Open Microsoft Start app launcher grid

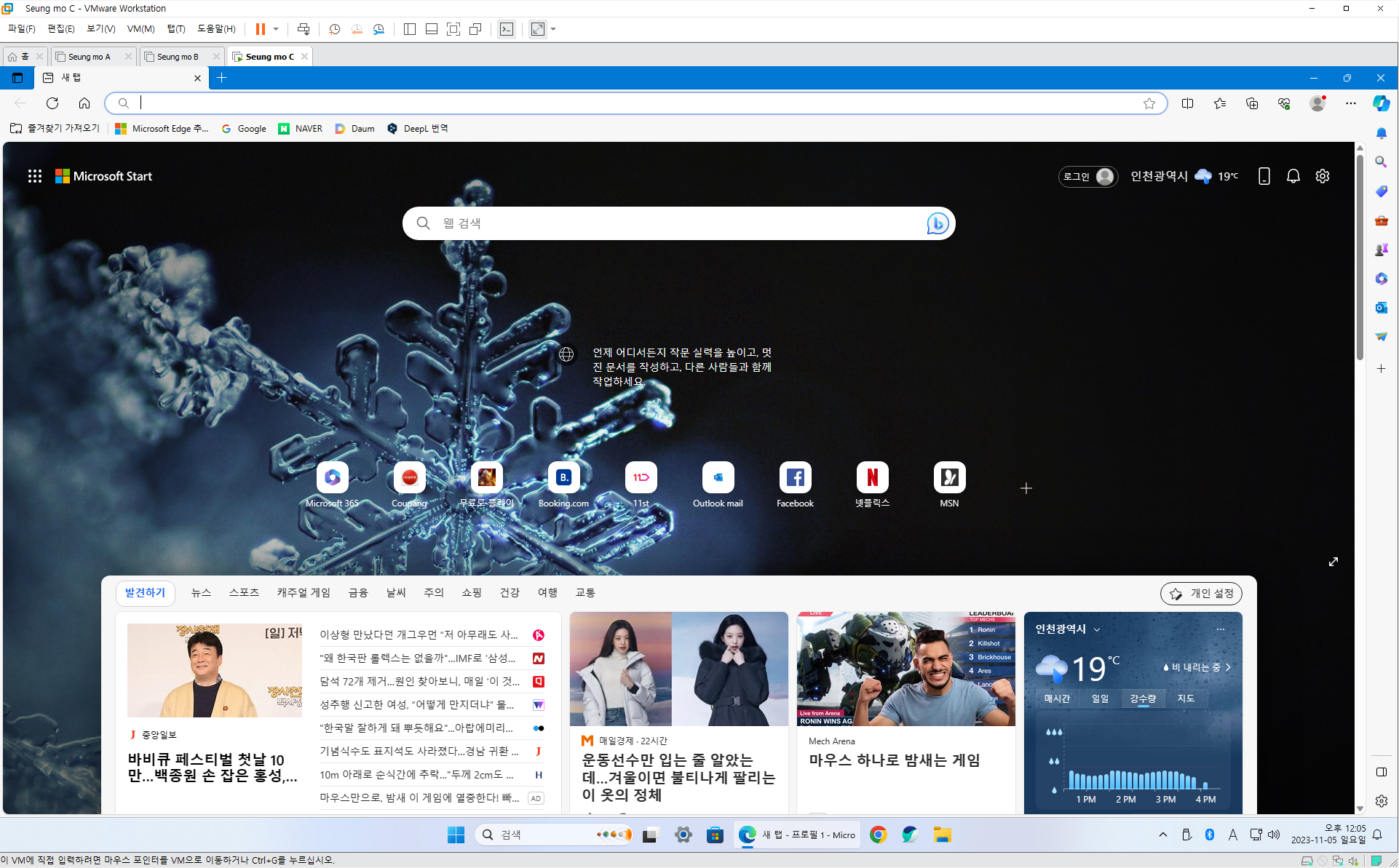click(x=34, y=176)
